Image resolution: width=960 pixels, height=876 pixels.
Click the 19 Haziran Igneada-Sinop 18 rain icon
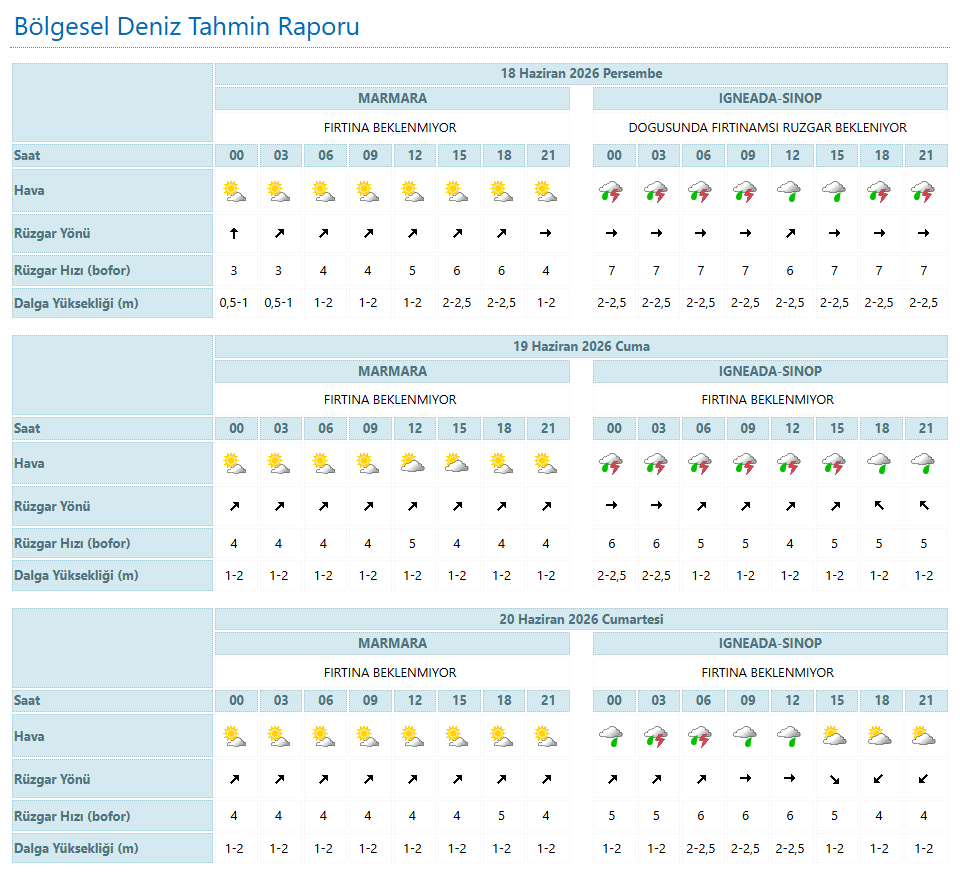[879, 463]
